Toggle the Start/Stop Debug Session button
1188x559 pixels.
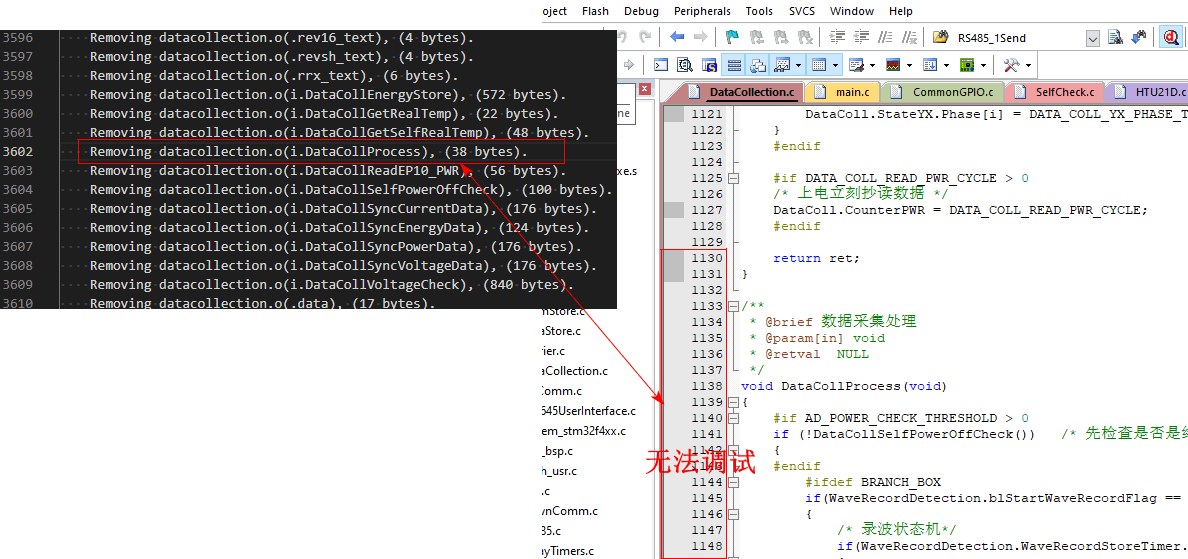(x=1171, y=36)
